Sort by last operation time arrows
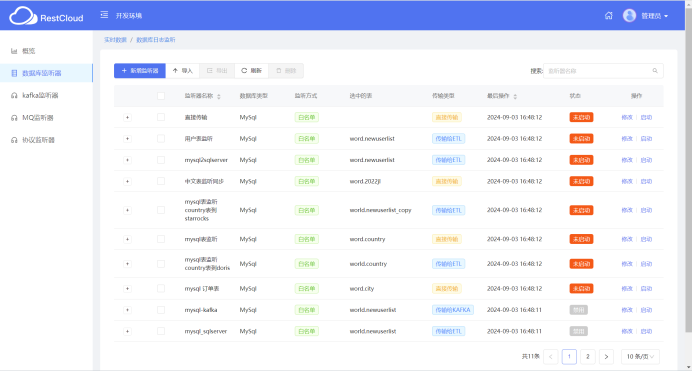Screen dimensions: 693x371 click(515, 96)
